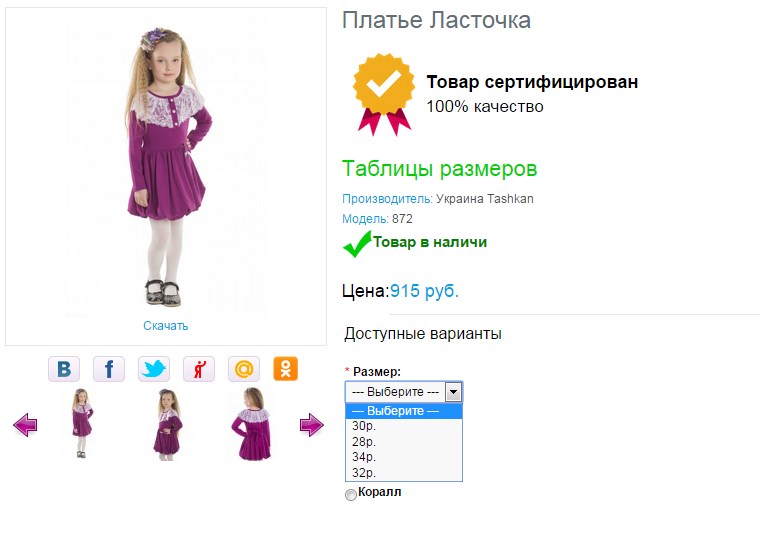Open main product photo of girl
760x549 pixels.
tap(167, 167)
